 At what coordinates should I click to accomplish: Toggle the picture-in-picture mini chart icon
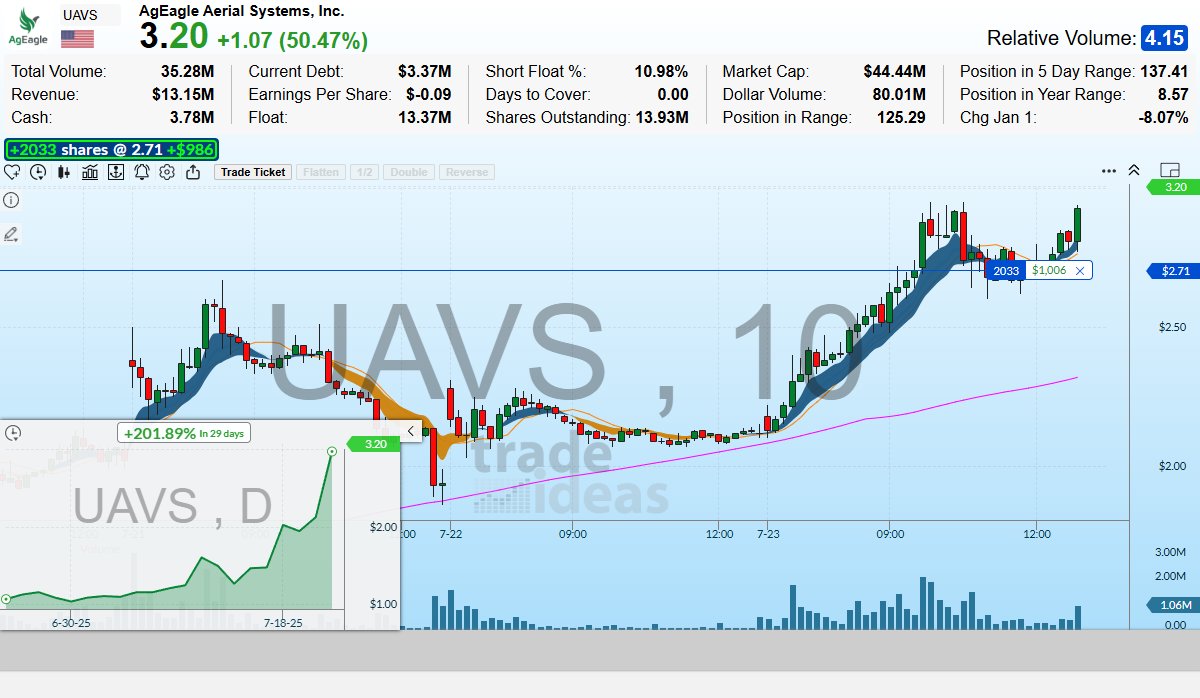coord(1170,170)
